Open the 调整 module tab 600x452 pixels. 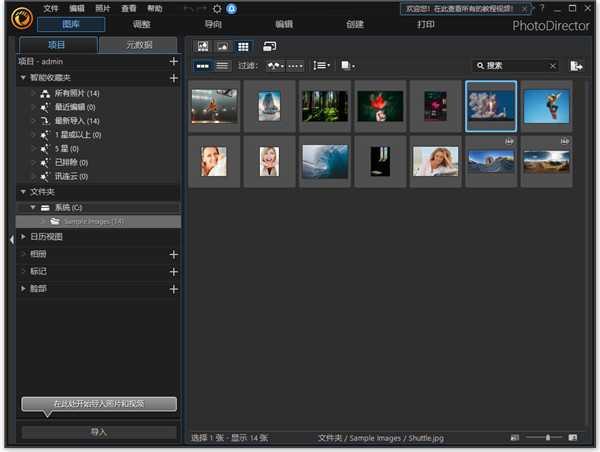click(x=142, y=24)
